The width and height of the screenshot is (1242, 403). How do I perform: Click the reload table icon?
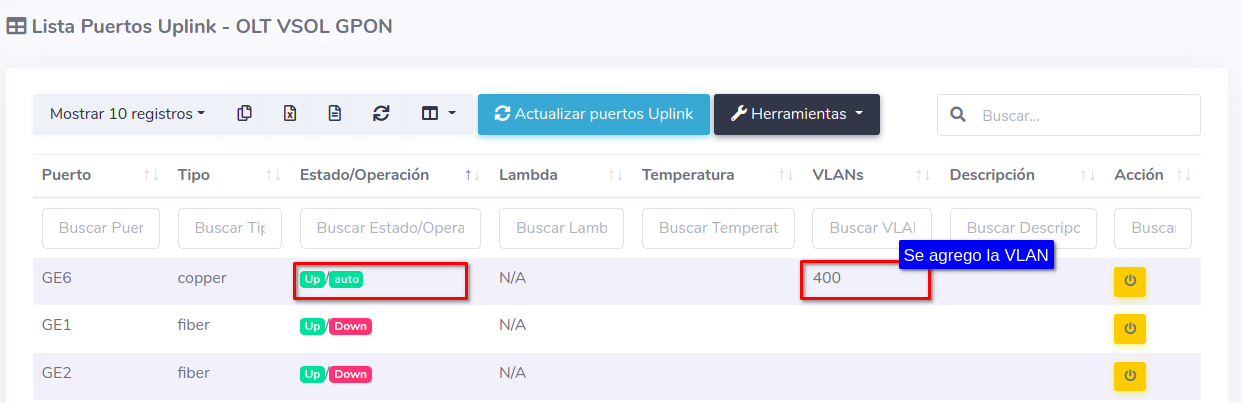tap(381, 114)
